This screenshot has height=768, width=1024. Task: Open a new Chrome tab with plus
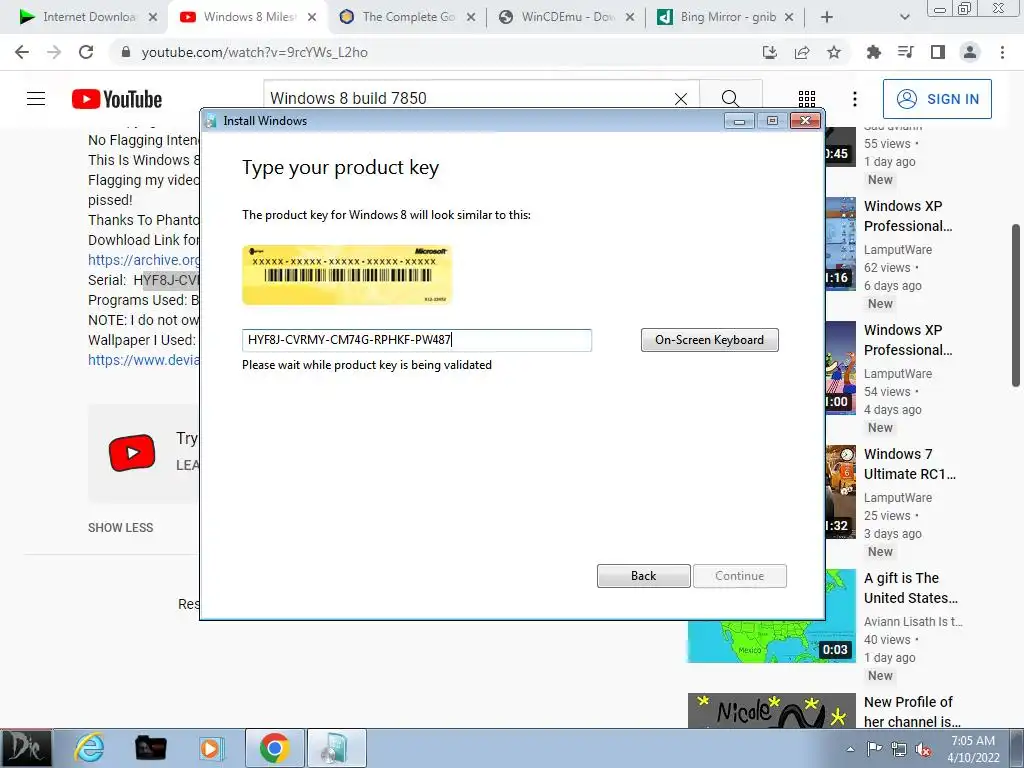click(x=827, y=18)
